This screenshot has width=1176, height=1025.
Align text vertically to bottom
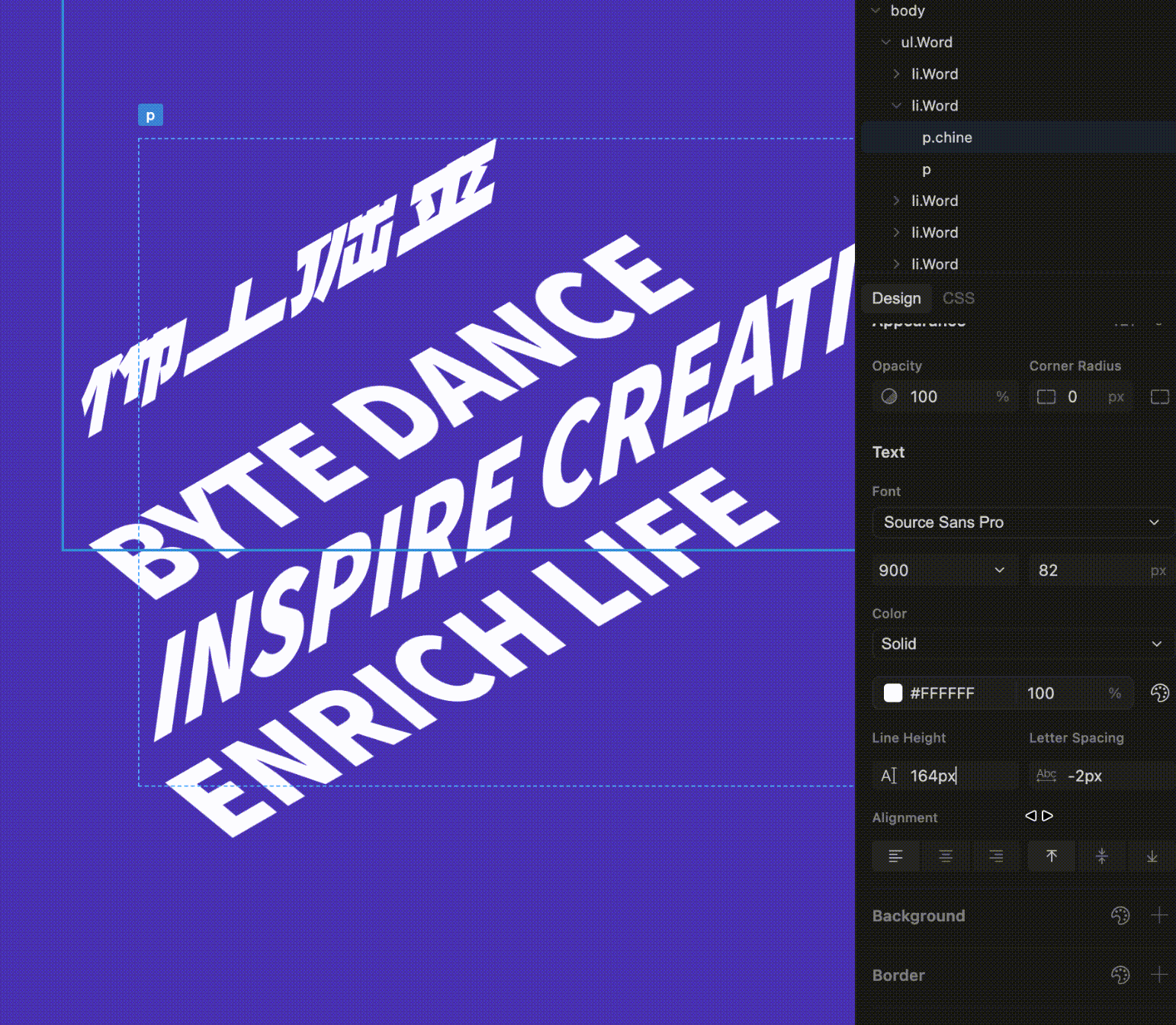click(1152, 856)
